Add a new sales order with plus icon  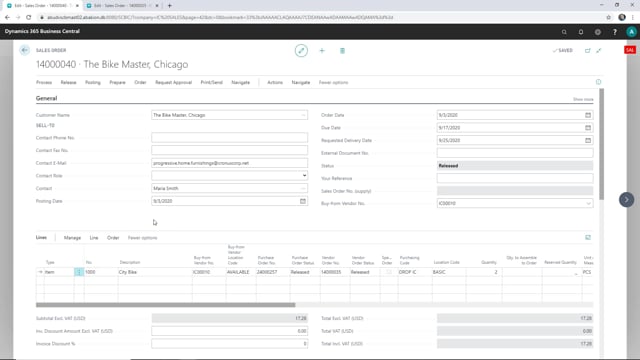(322, 51)
